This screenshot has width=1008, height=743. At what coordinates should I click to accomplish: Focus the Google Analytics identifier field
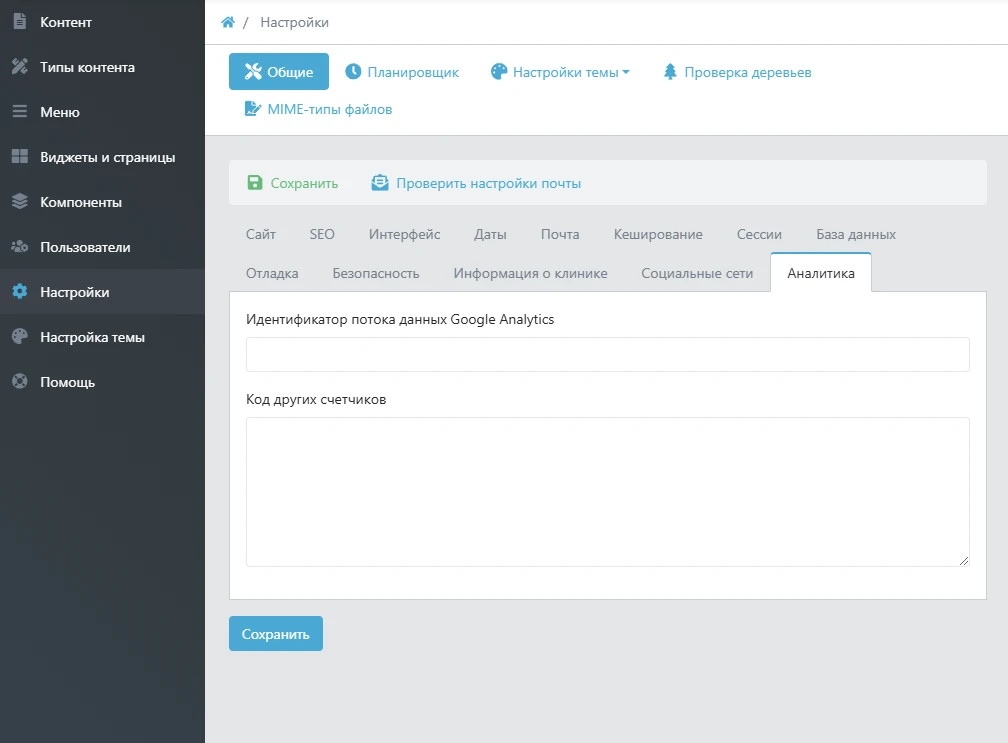(607, 354)
